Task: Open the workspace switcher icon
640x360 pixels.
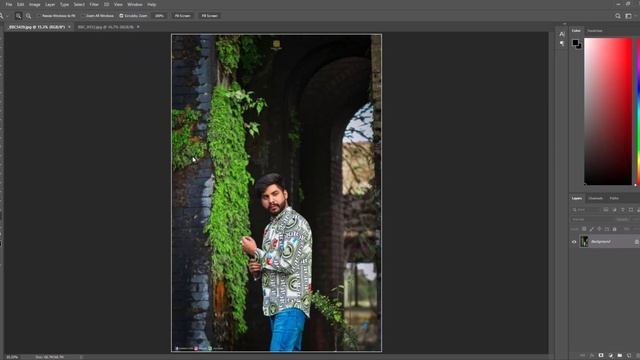Action: (x=629, y=16)
